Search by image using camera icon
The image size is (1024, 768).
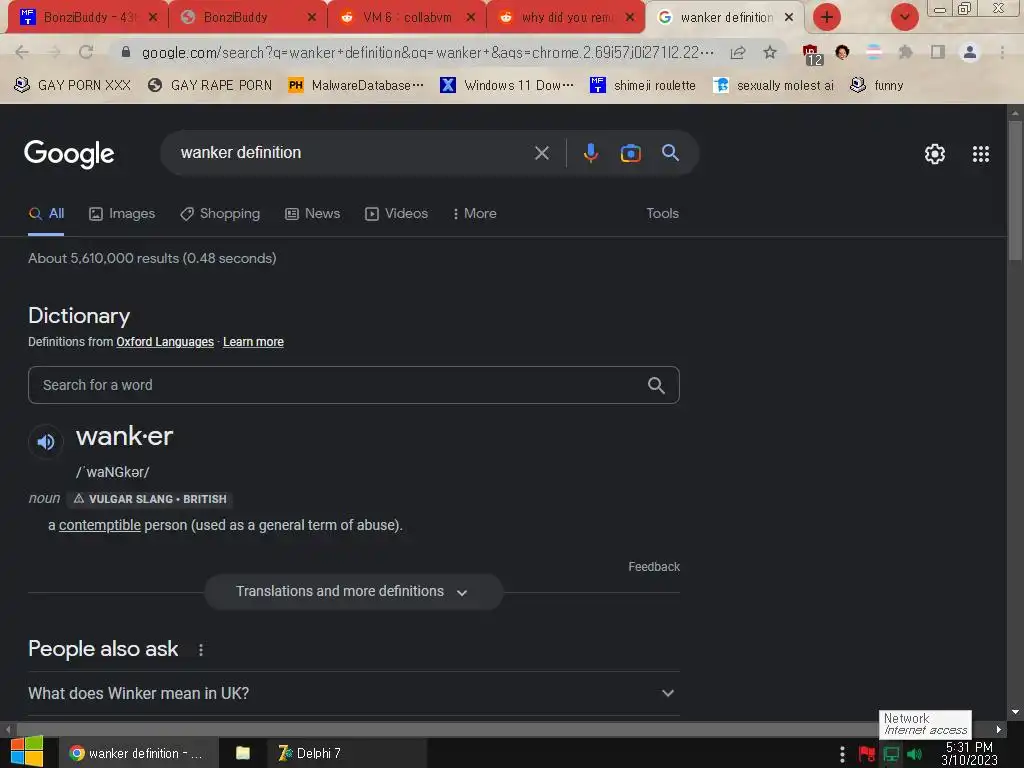pos(630,153)
